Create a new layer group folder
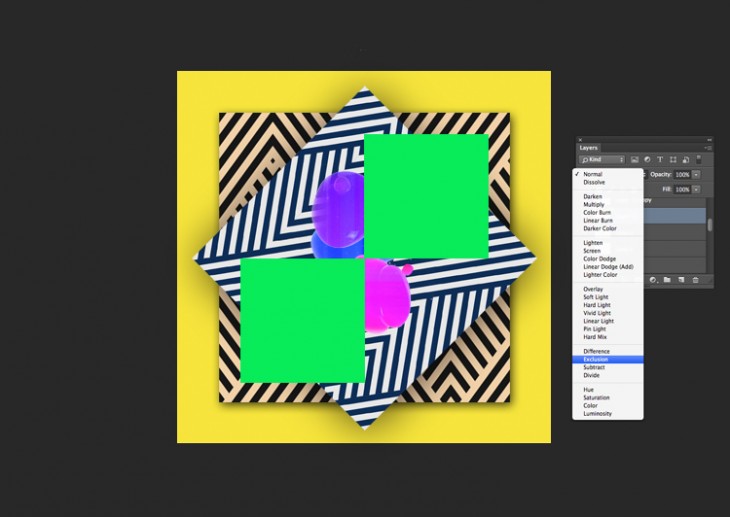This screenshot has width=730, height=517. [x=667, y=280]
